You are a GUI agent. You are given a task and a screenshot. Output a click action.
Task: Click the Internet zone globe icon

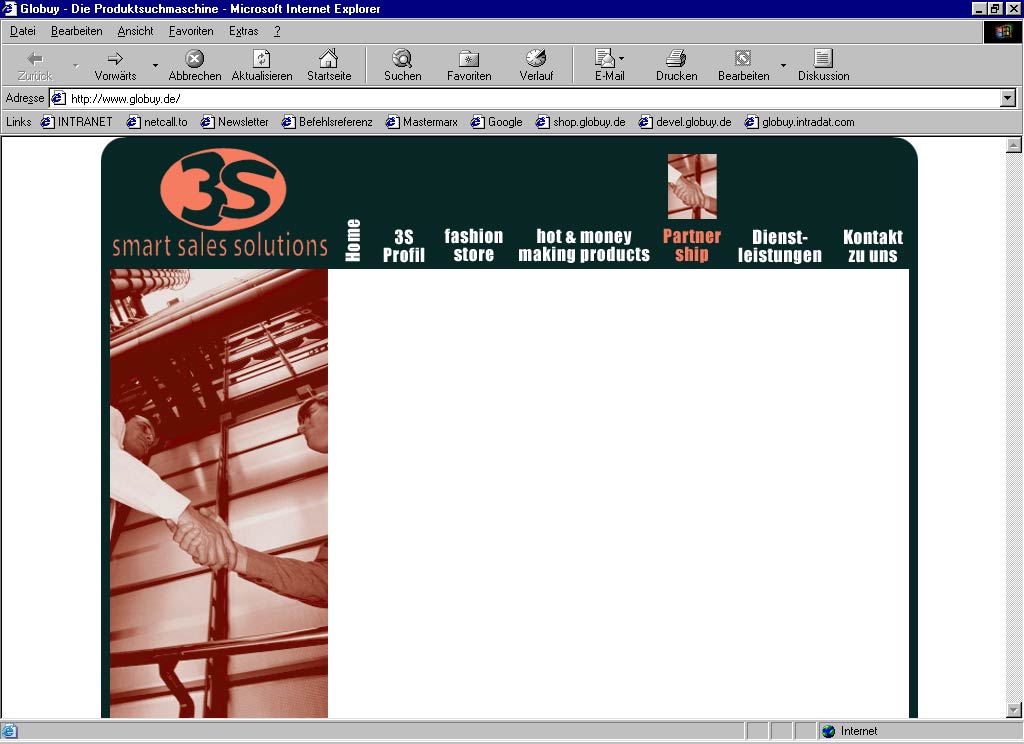[x=829, y=731]
